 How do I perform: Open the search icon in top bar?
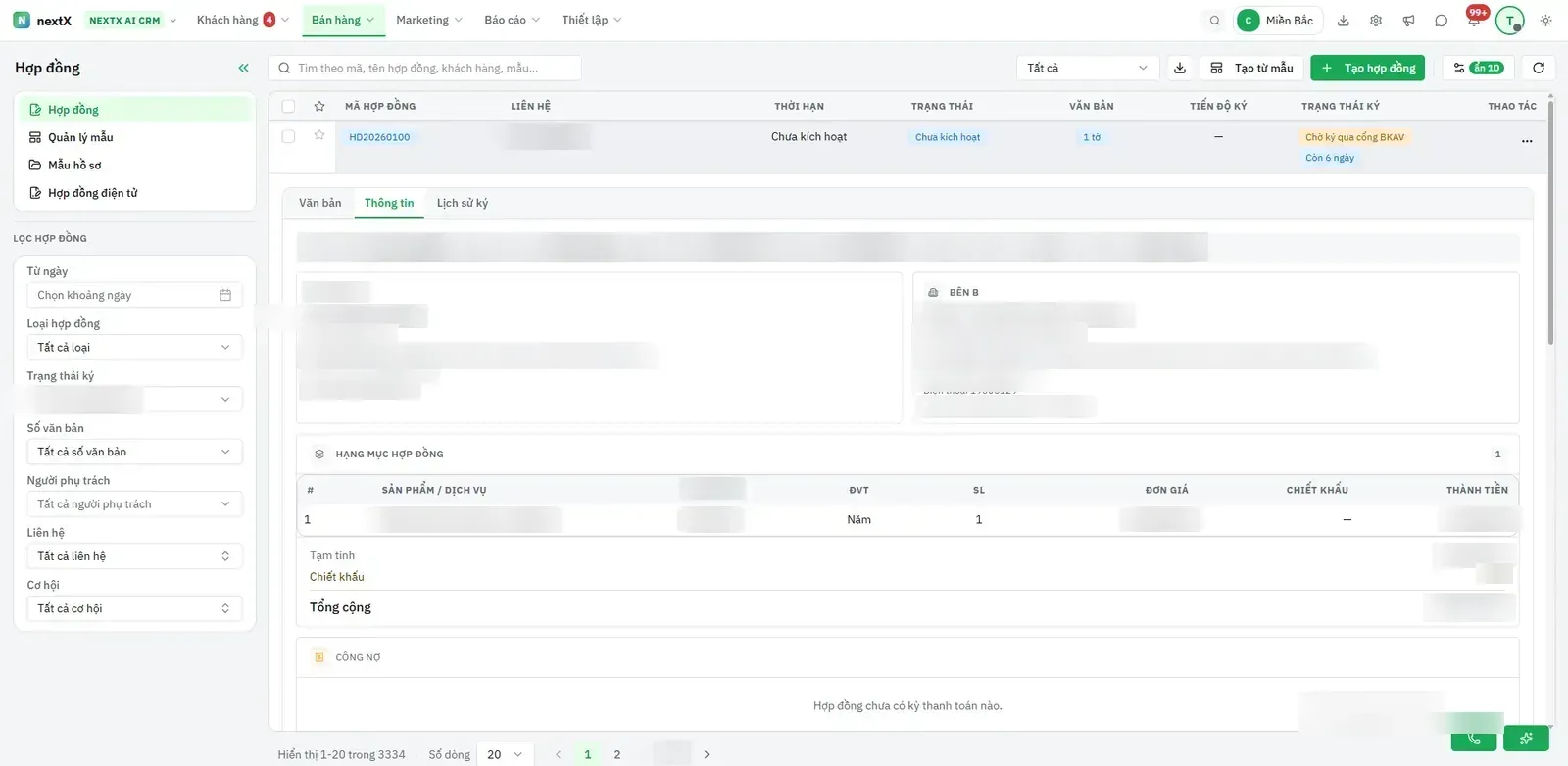1214,21
